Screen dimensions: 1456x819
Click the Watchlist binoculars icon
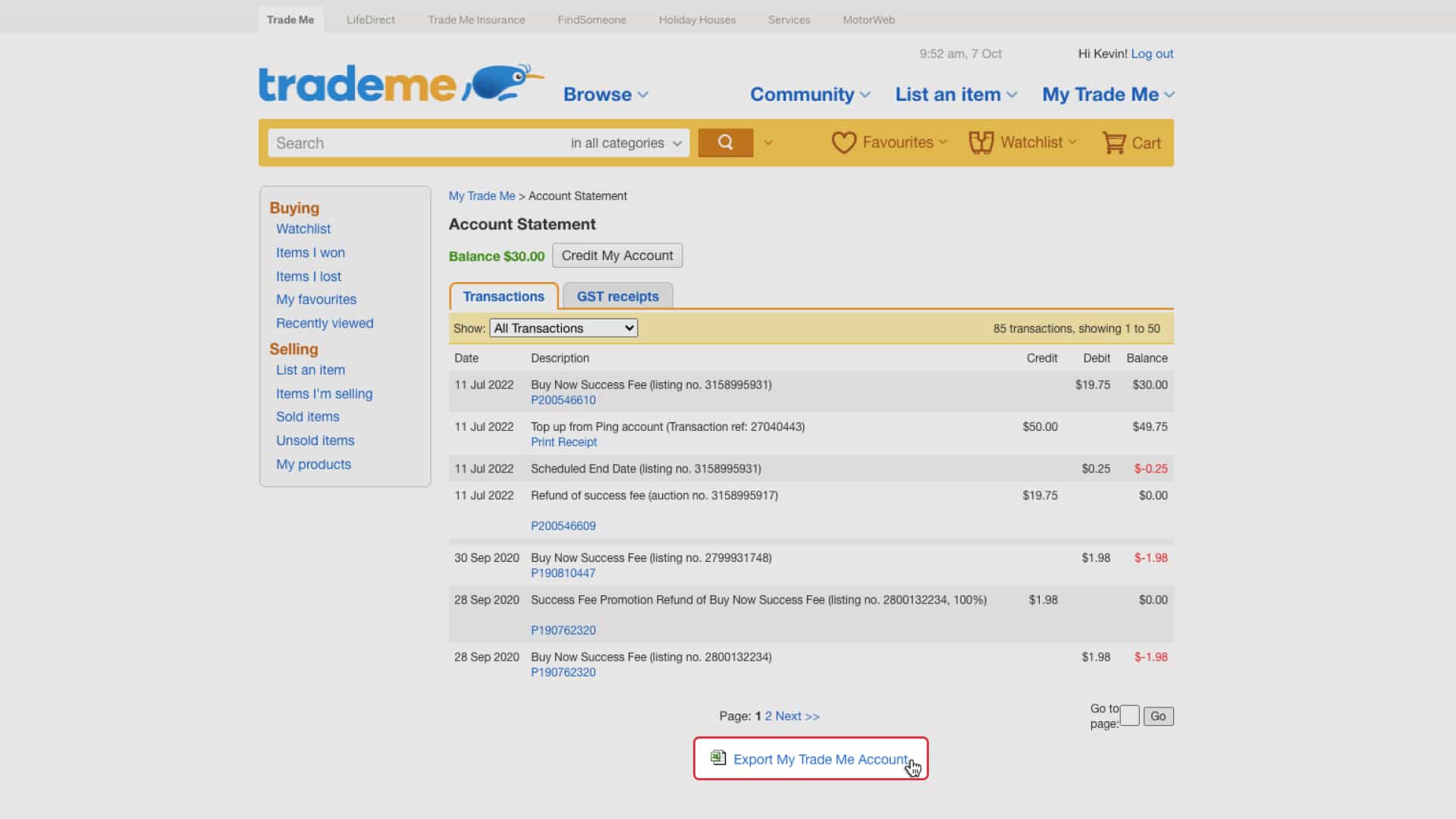[x=981, y=143]
